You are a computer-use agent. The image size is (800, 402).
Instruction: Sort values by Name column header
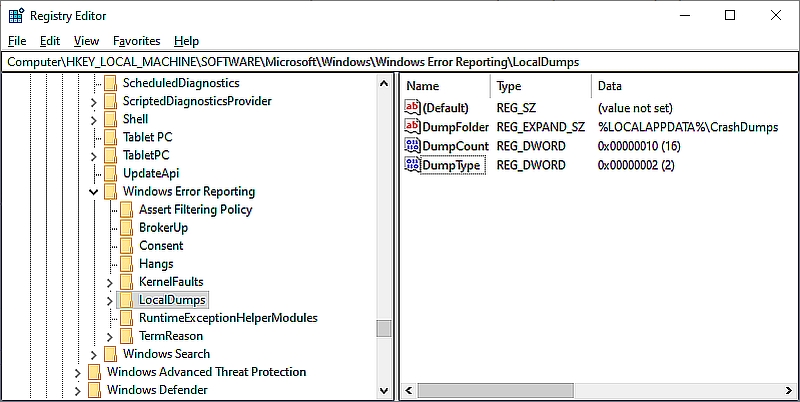point(447,86)
